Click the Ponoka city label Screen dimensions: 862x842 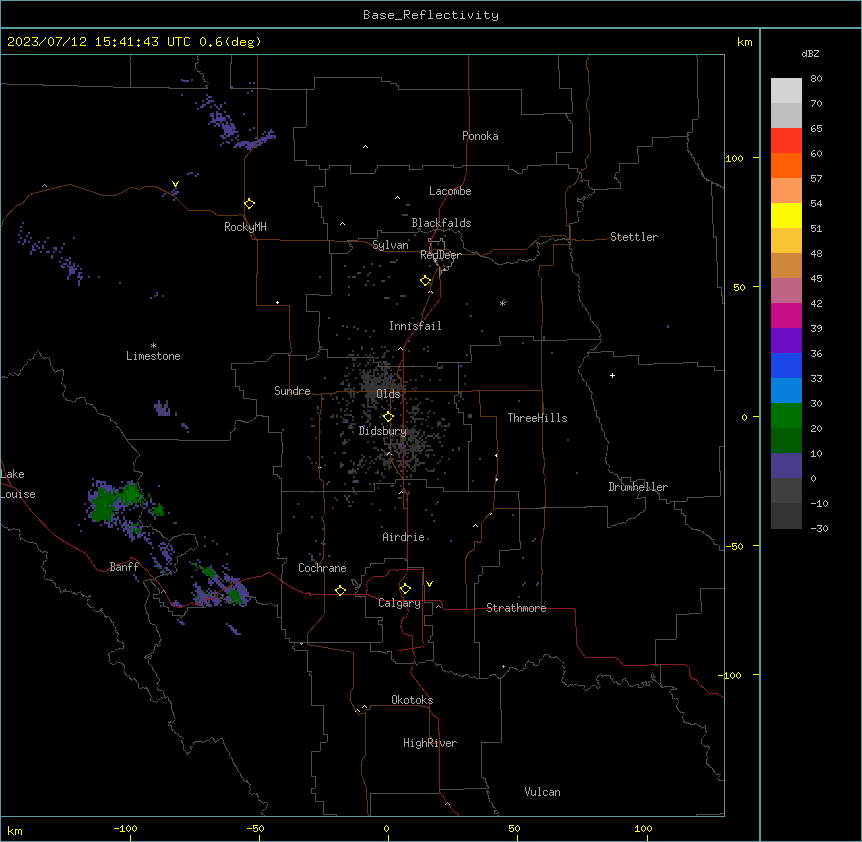[480, 136]
